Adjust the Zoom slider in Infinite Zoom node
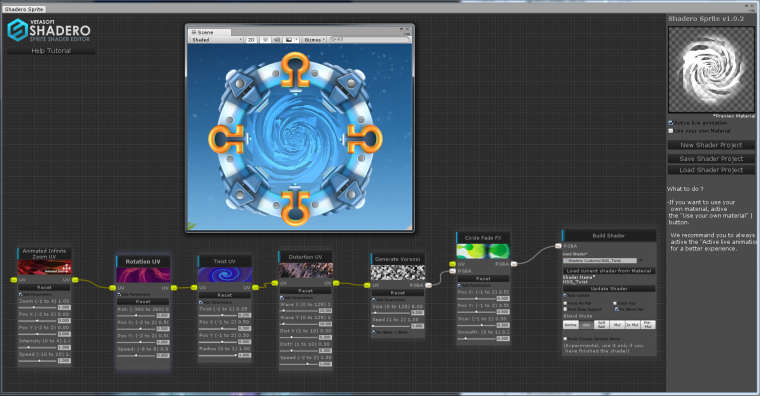 pos(38,307)
